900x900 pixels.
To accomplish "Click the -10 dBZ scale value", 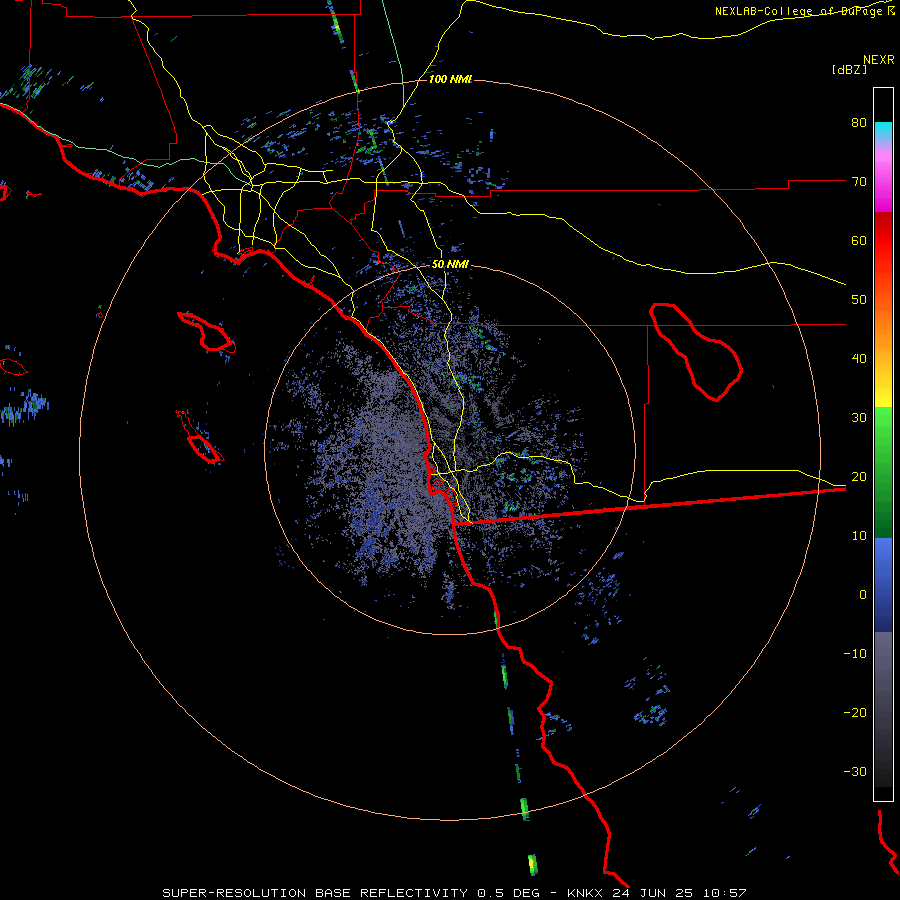I will (855, 654).
